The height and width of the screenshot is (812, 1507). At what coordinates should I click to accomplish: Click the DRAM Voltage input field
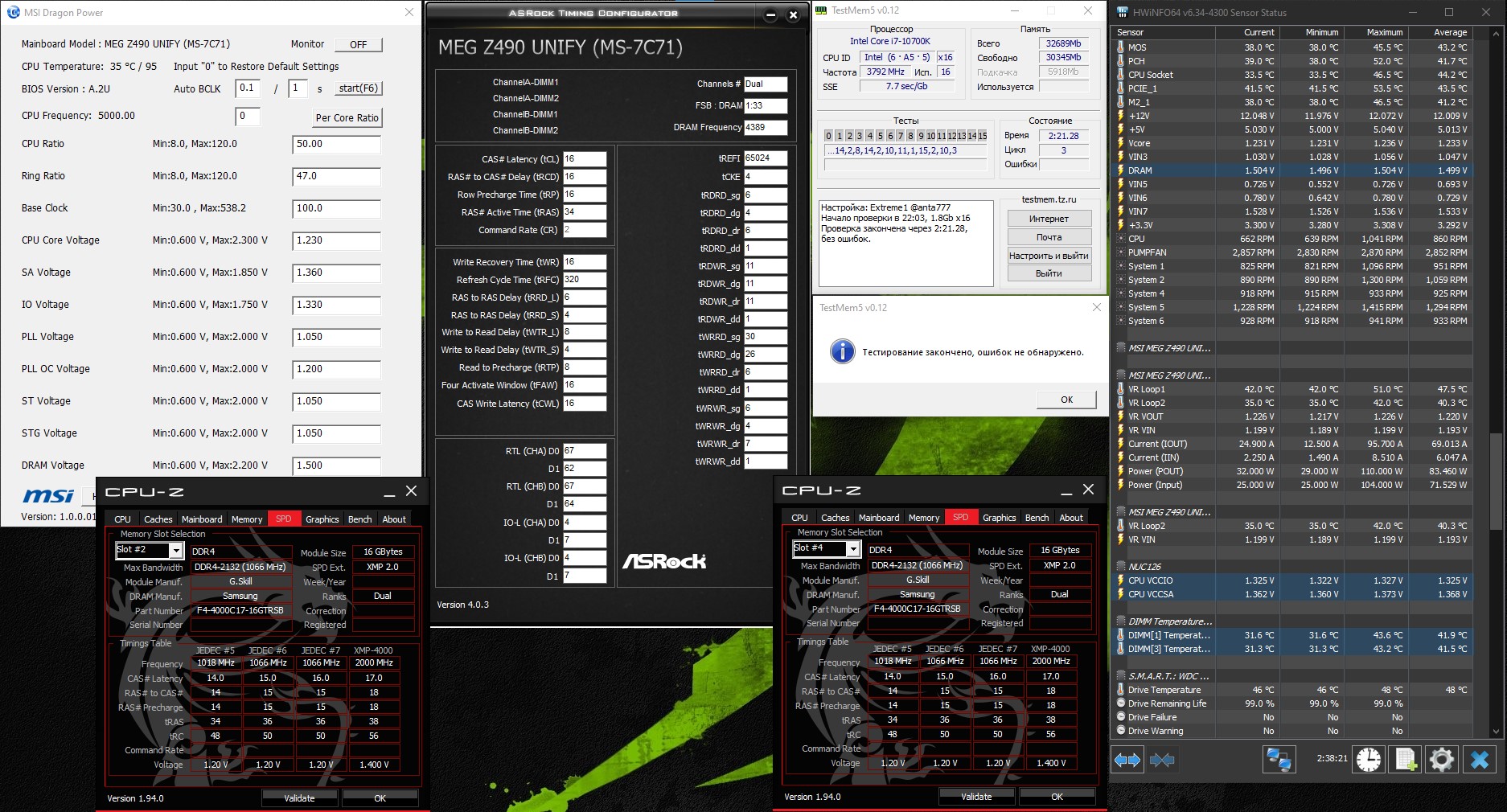click(336, 466)
